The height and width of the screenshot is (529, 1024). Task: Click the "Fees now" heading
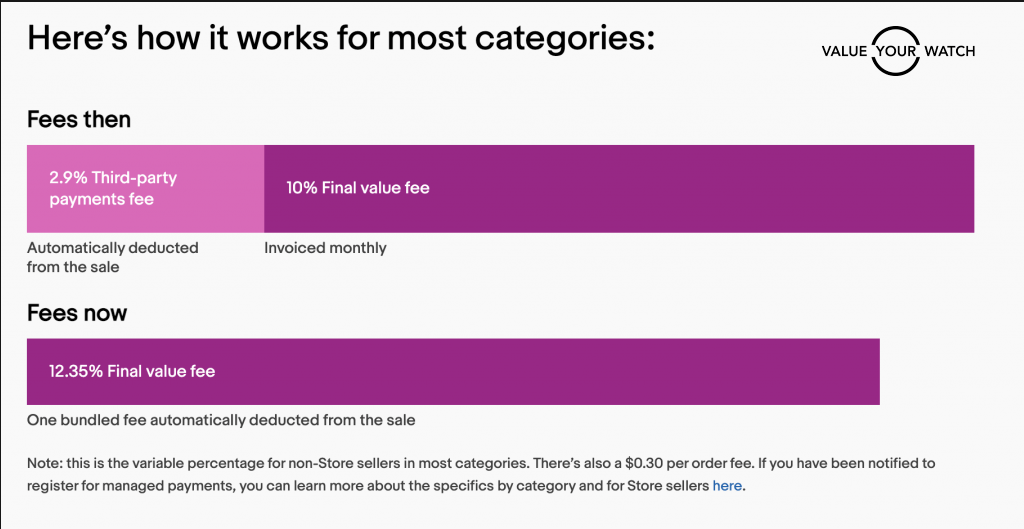tap(77, 313)
